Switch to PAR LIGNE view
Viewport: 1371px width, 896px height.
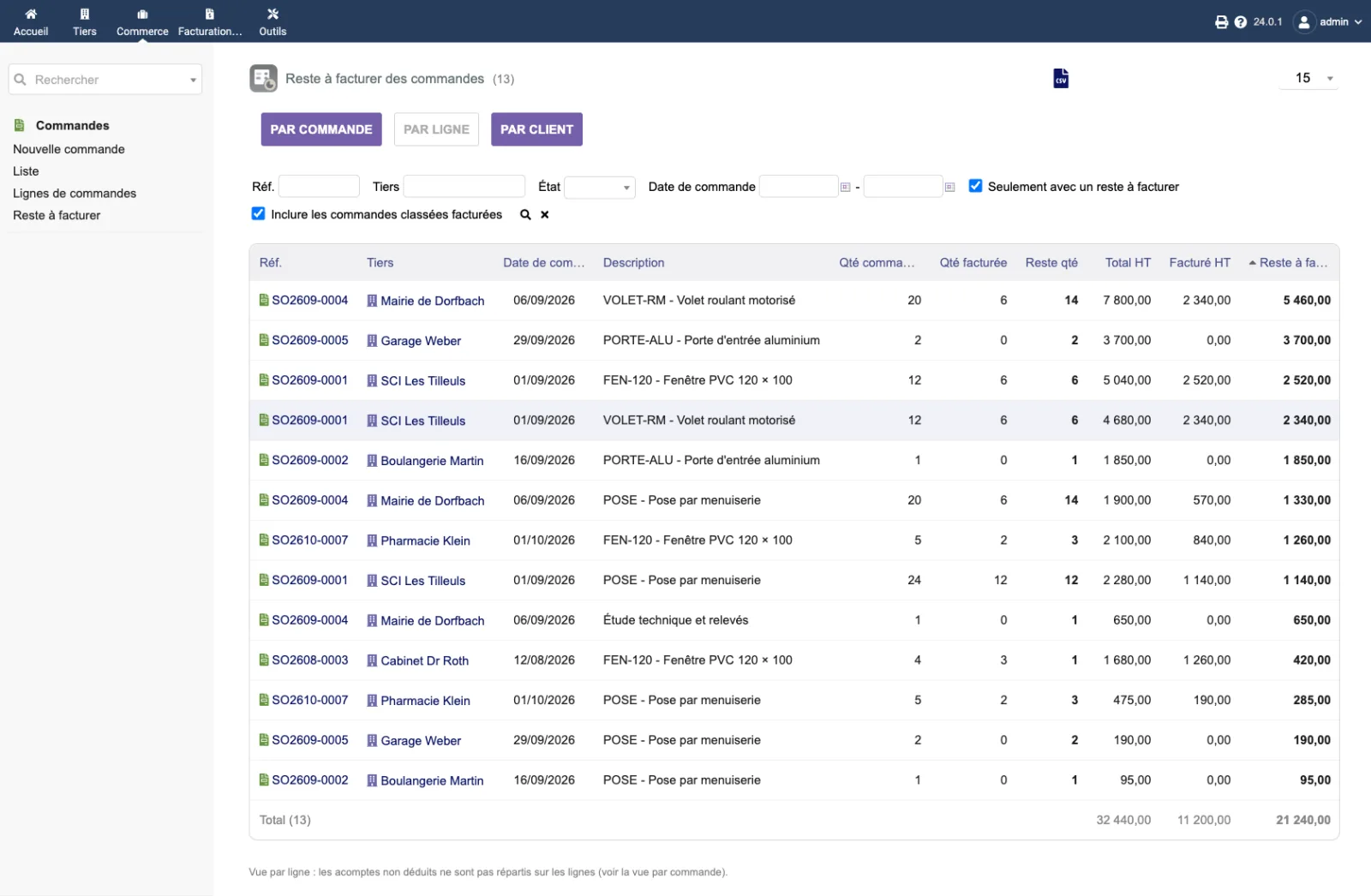pos(436,129)
